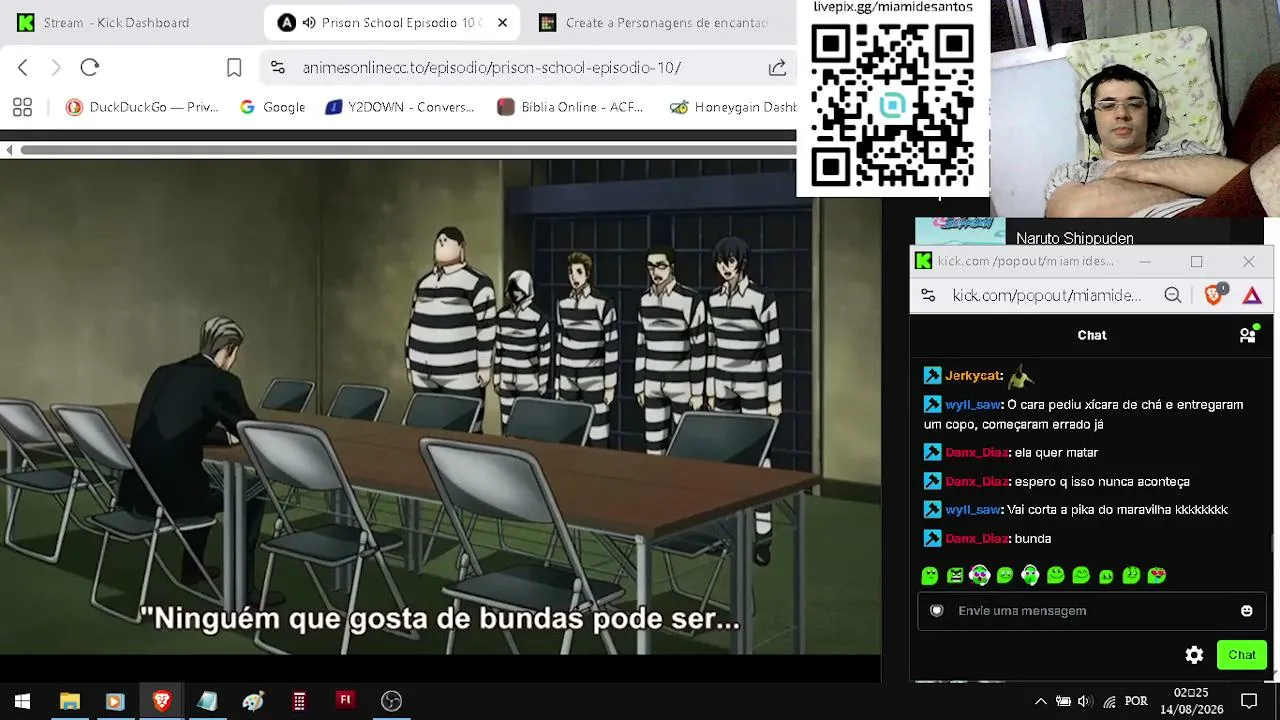Click zoom icon in Kick popout bar
The image size is (1280, 720).
click(1173, 295)
